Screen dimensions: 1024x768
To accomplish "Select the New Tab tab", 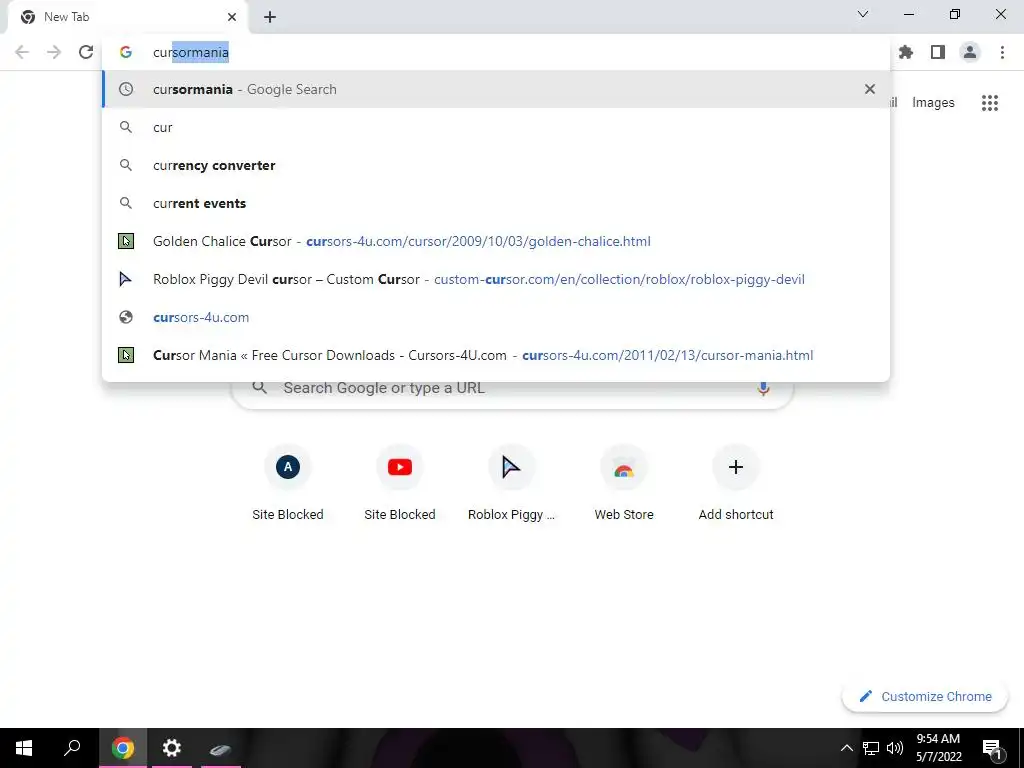I will coord(127,17).
